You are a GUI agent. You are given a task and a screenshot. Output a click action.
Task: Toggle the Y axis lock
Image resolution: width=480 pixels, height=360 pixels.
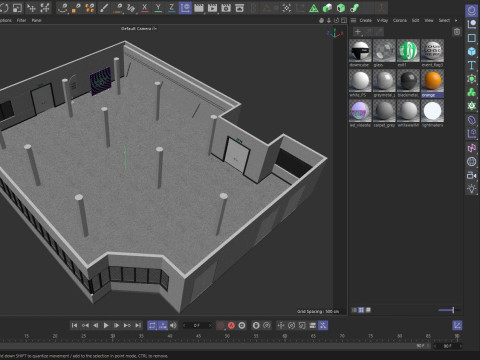158,8
